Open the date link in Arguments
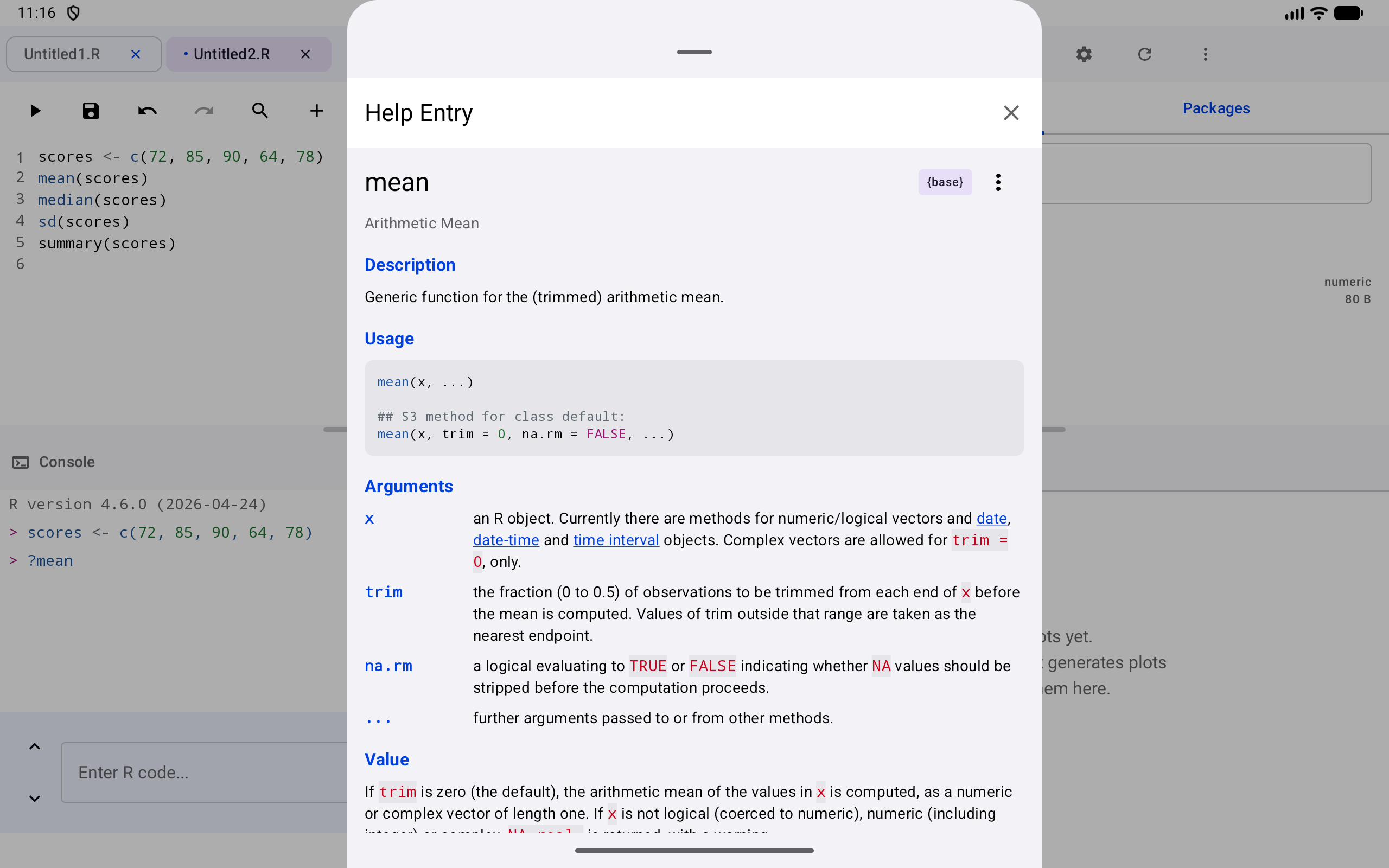1389x868 pixels. (991, 519)
